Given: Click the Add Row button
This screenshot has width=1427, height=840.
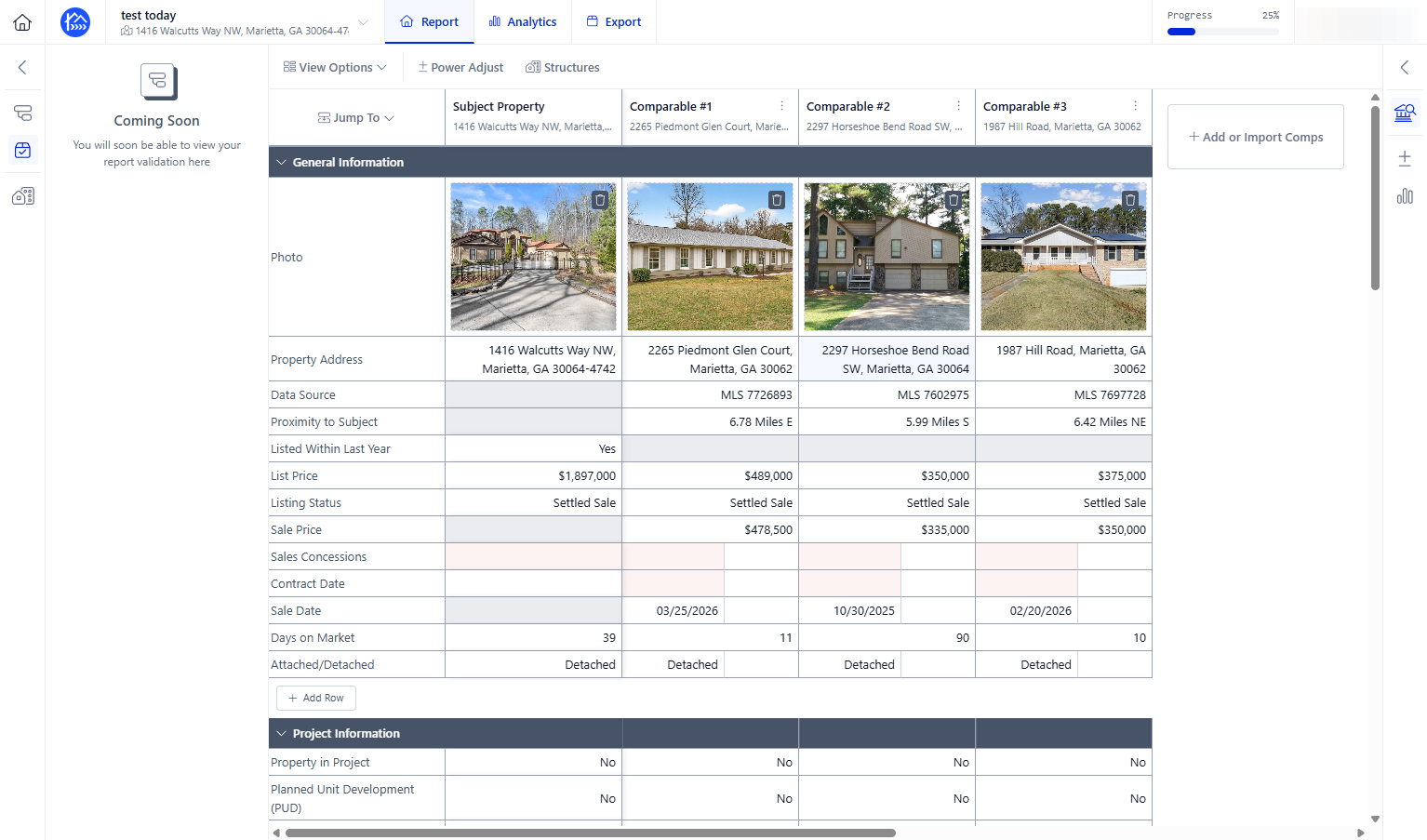Looking at the screenshot, I should pos(316,698).
